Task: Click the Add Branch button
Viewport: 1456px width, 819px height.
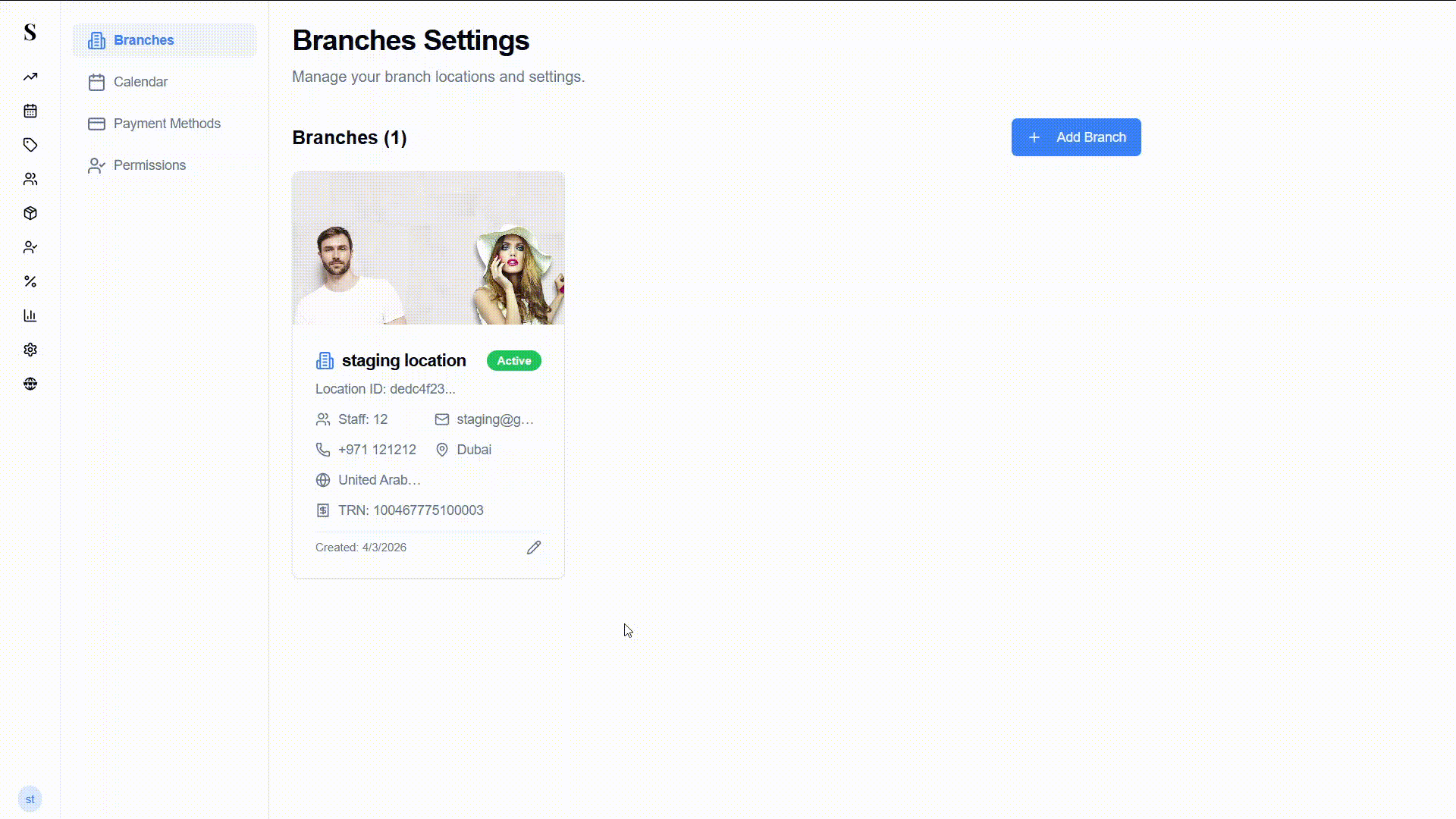Action: pos(1075,137)
